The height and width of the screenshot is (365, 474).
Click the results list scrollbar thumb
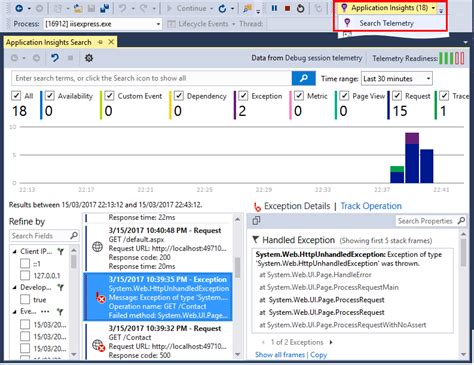point(237,267)
